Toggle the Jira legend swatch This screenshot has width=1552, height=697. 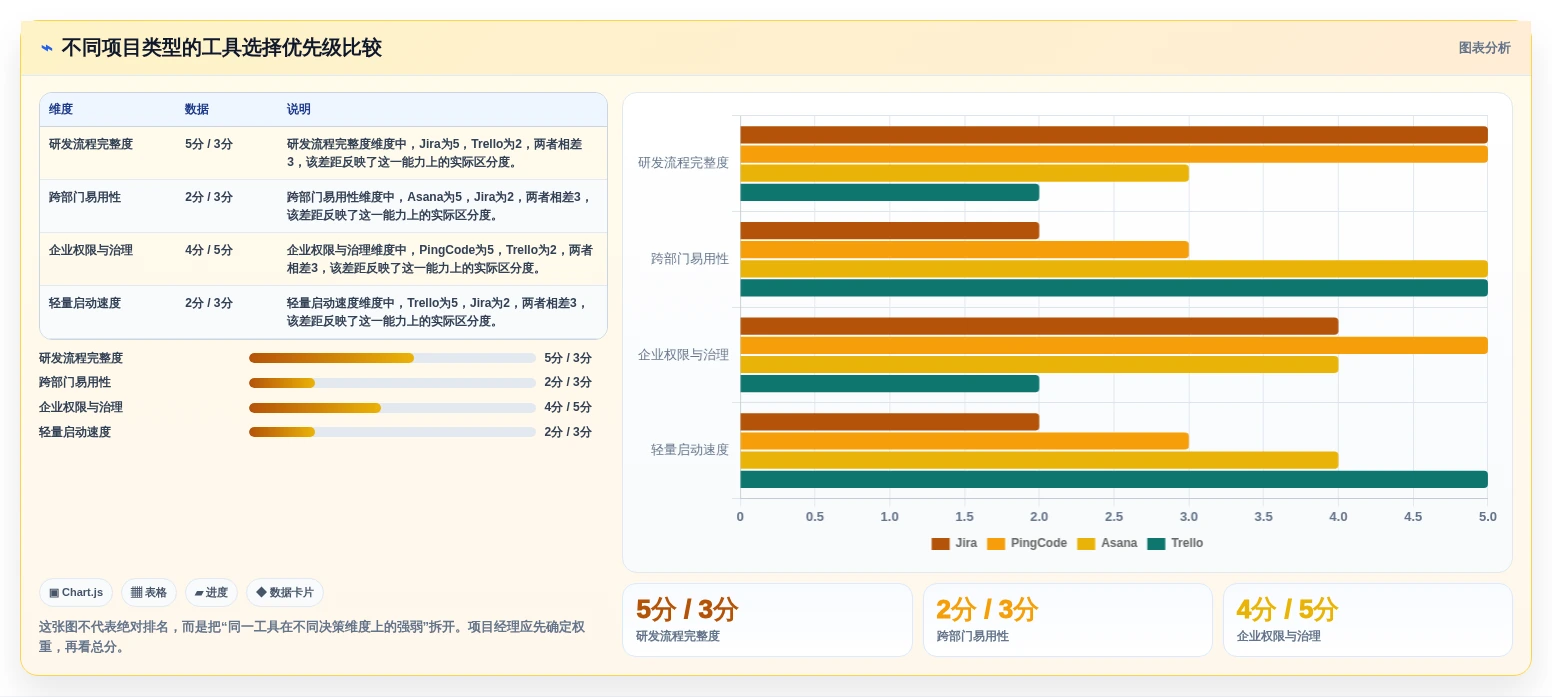[x=940, y=544]
